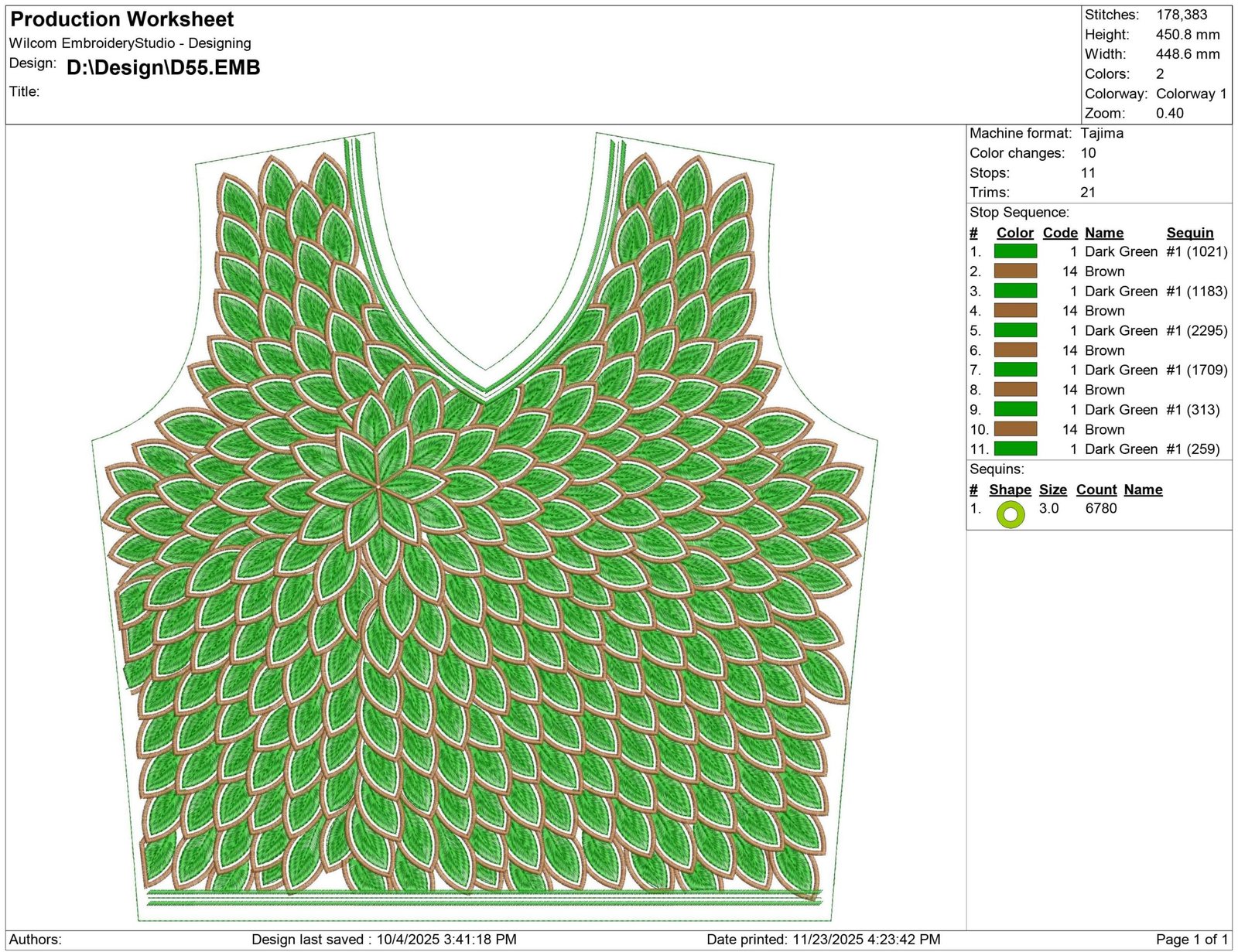
Task: Click the green hem stripes at design bottom
Action: [x=484, y=898]
